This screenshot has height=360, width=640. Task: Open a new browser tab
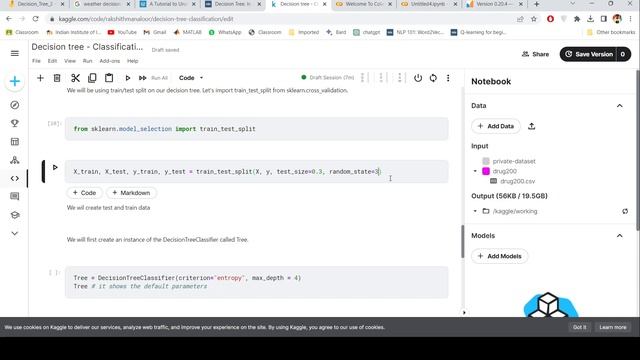537,4
